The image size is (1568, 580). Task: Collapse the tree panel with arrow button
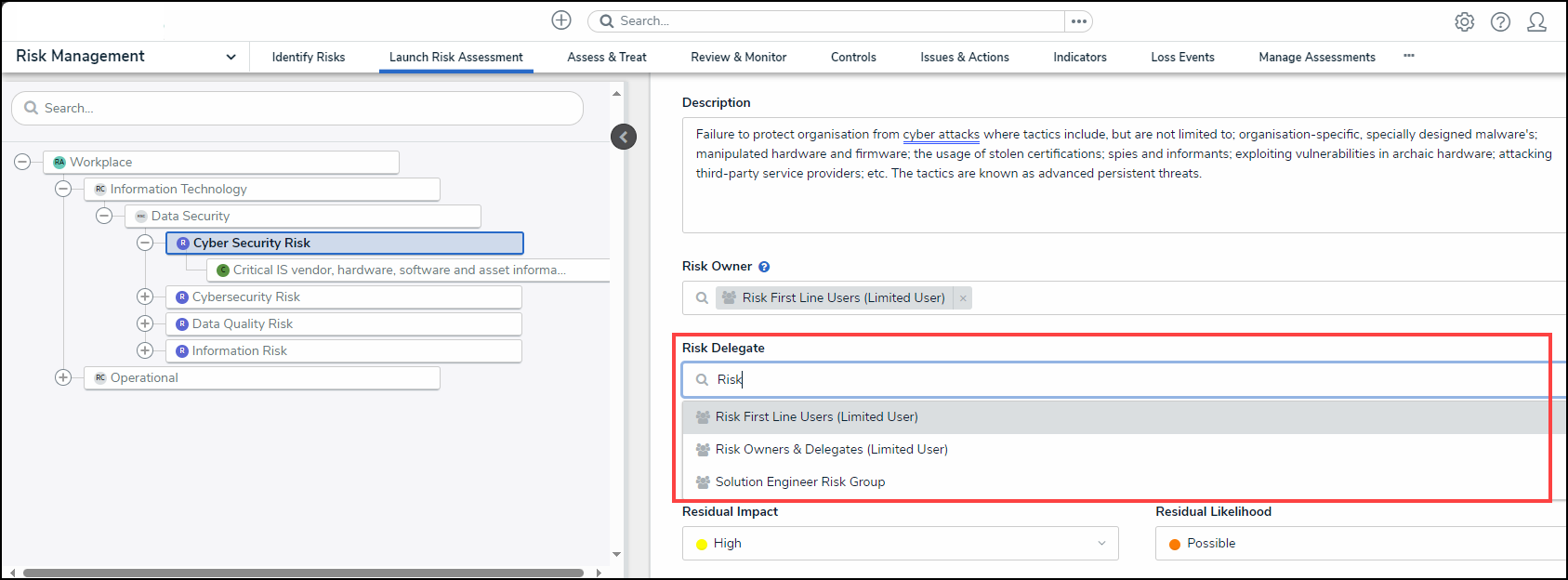pos(624,137)
